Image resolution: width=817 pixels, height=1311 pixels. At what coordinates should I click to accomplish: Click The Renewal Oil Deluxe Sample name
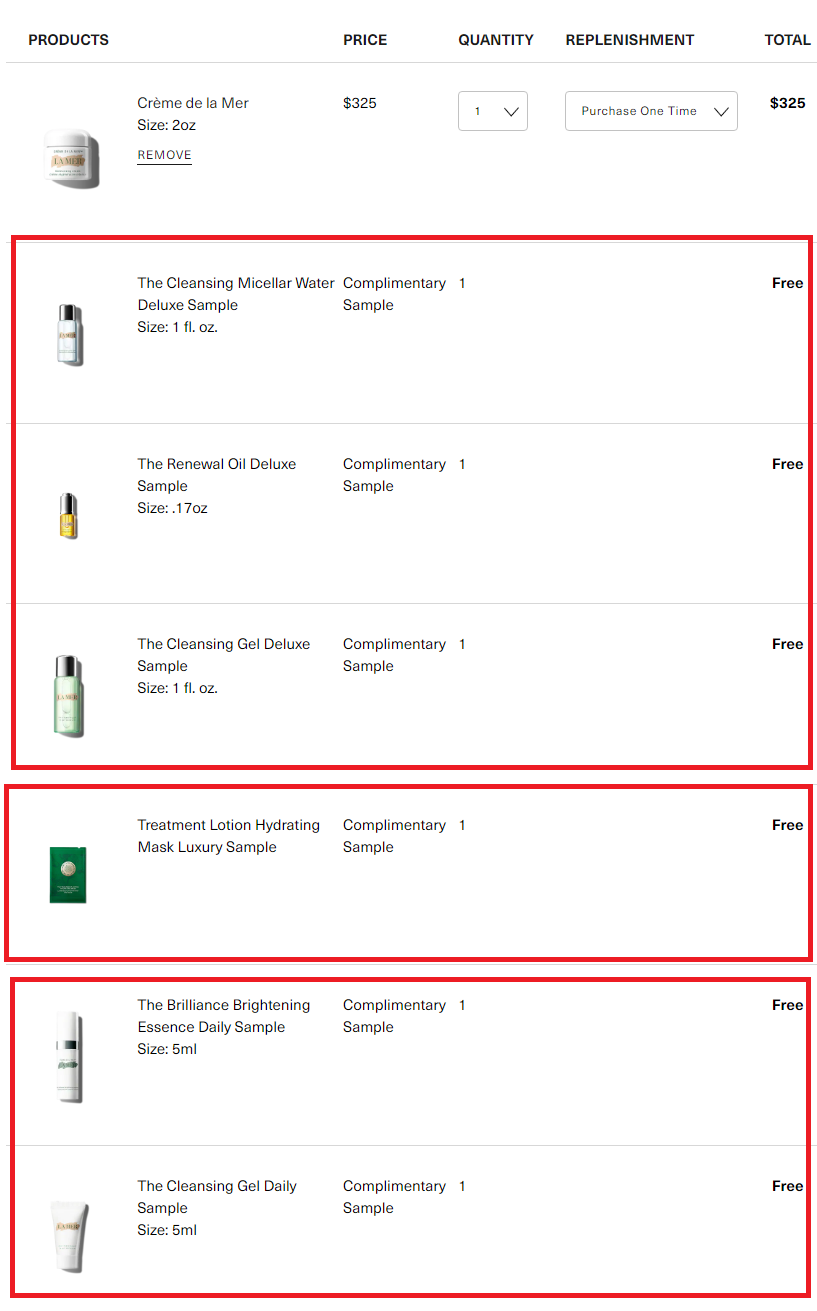[x=216, y=474]
